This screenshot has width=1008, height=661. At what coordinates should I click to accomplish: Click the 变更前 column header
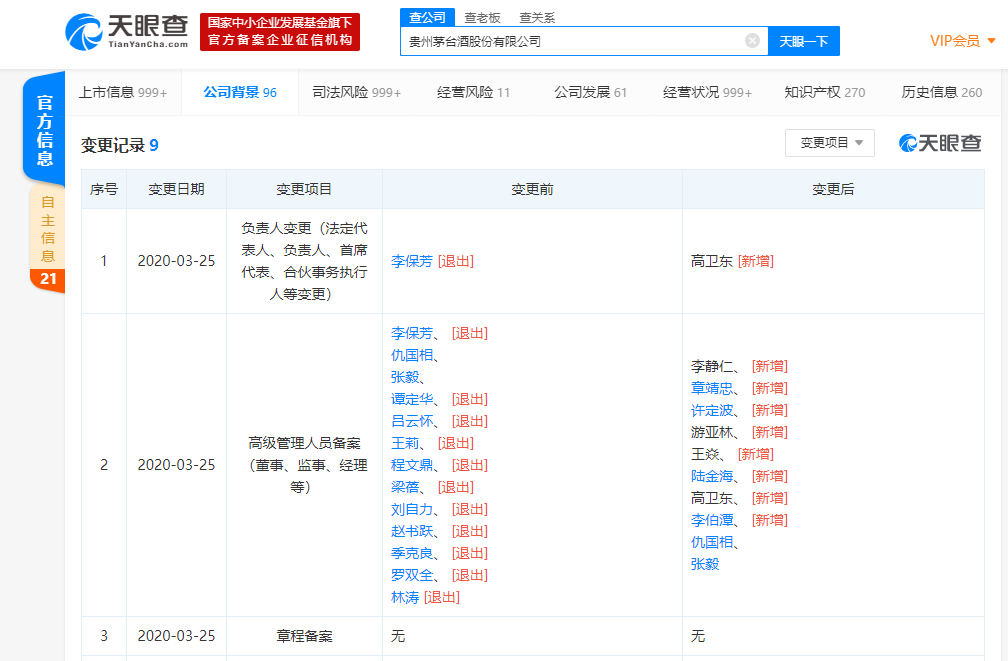[532, 189]
